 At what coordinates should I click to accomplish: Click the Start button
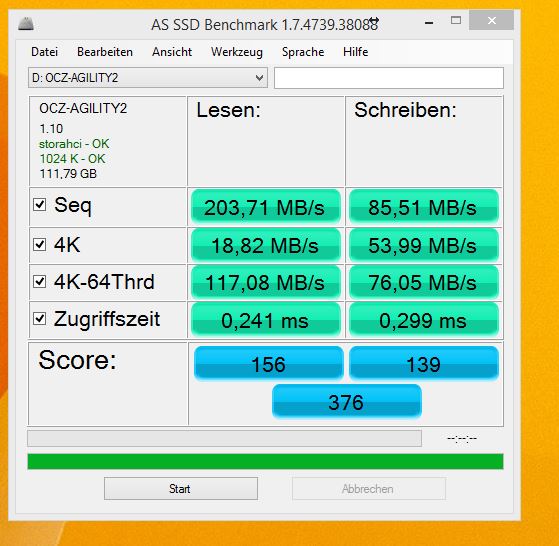(181, 489)
